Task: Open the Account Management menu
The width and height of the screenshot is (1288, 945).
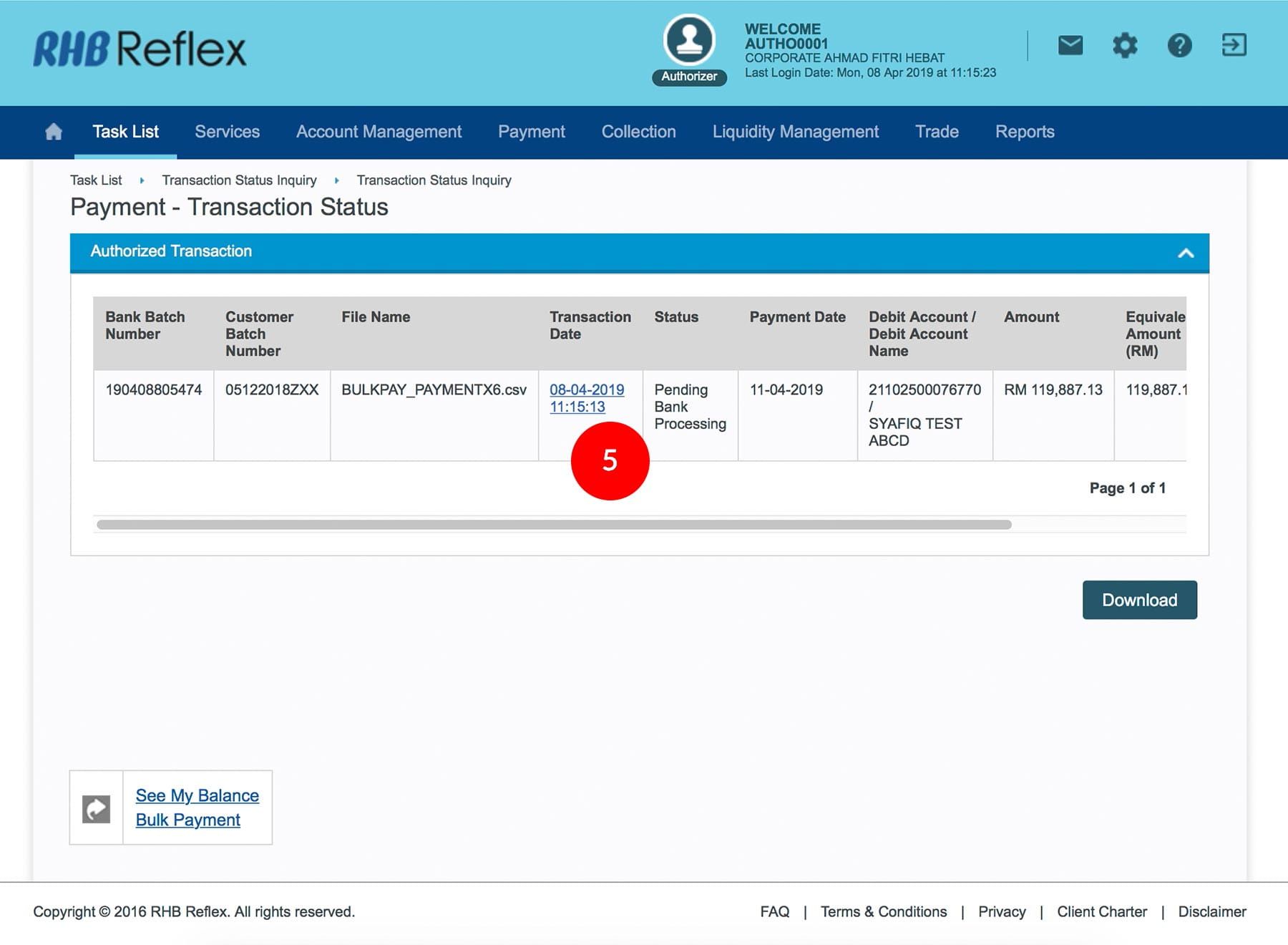Action: (379, 132)
